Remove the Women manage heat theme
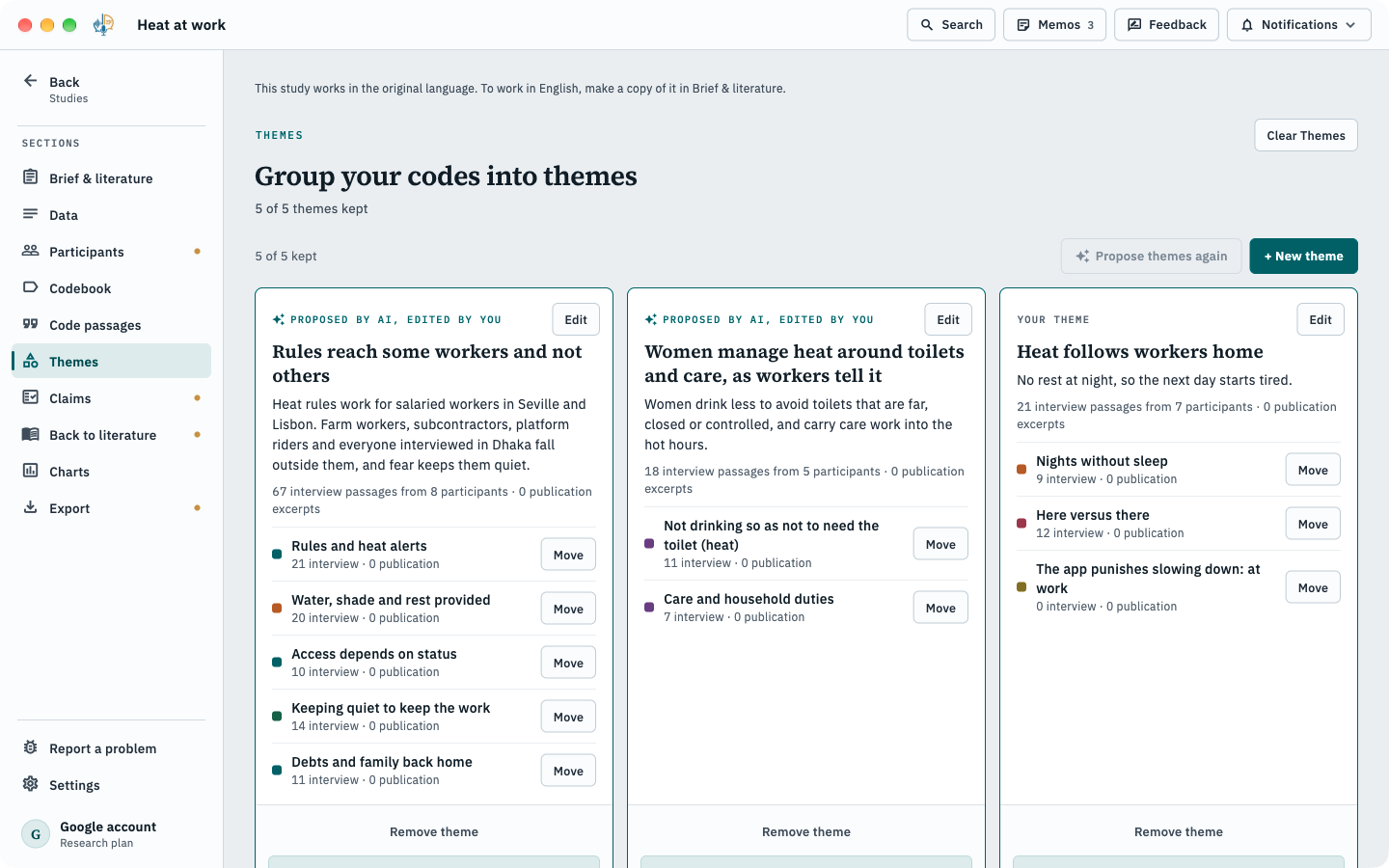 click(806, 831)
